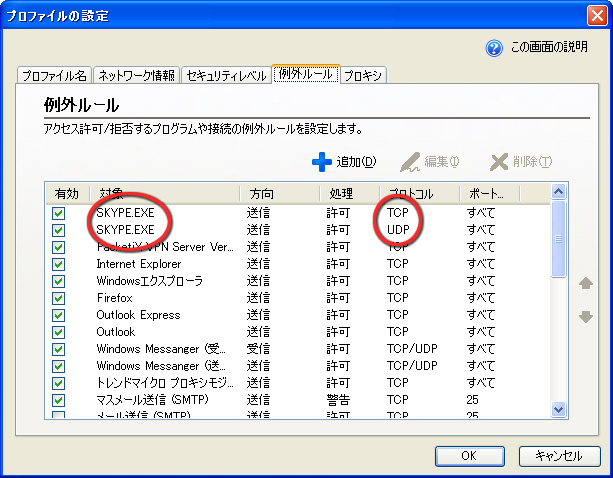
Task: Click the キャンセル button
Action: (x=559, y=455)
